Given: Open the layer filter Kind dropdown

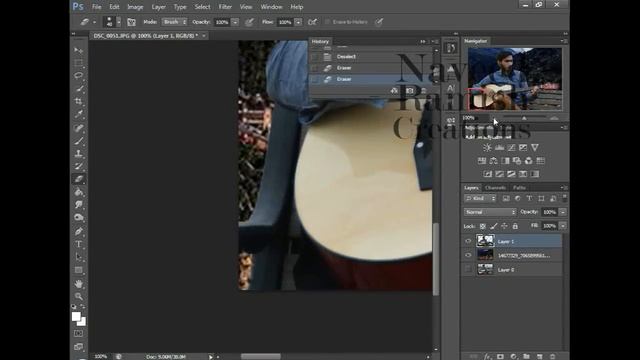Looking at the screenshot, I should click(x=480, y=198).
